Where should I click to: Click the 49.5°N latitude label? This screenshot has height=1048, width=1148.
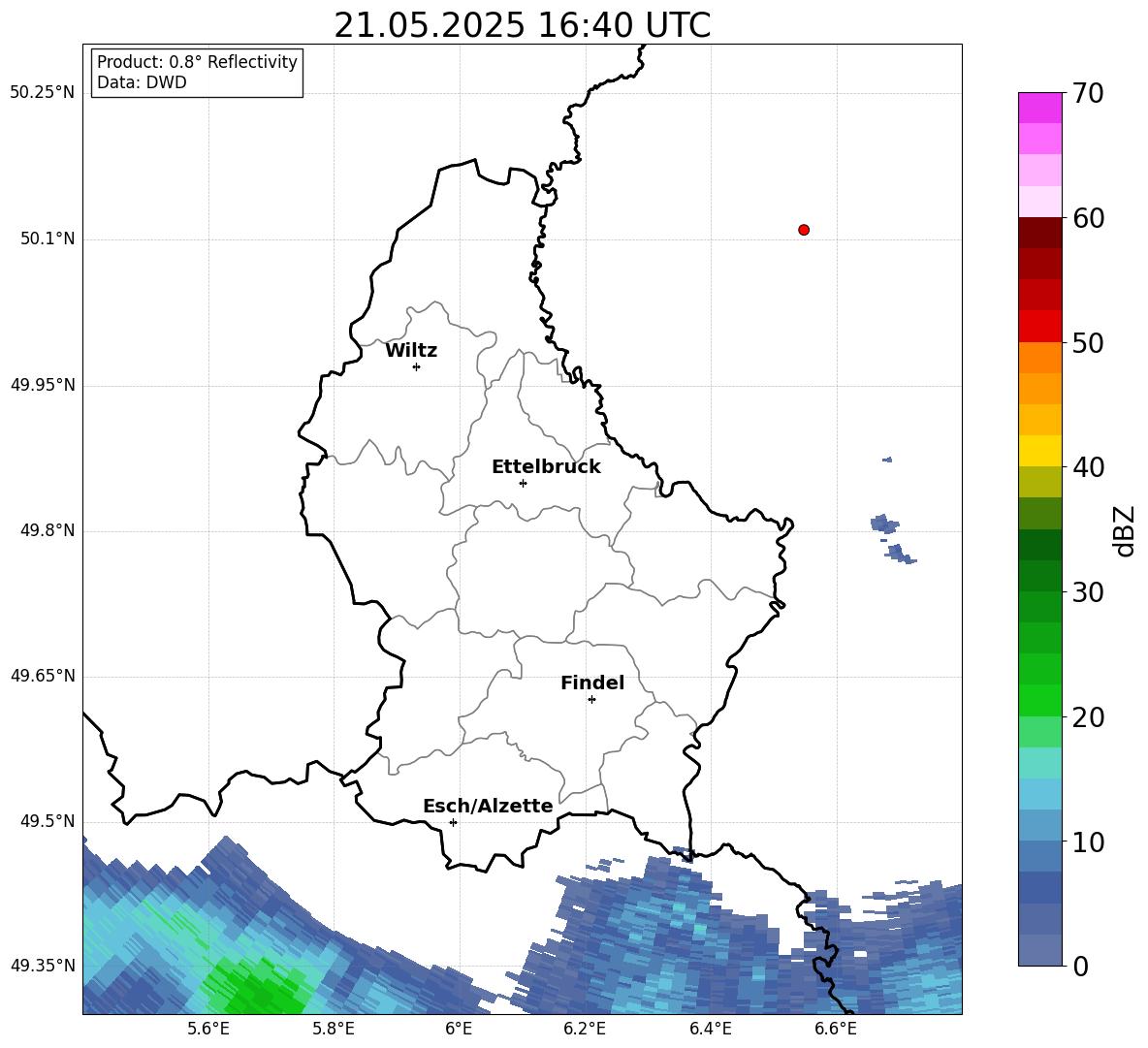[48, 820]
